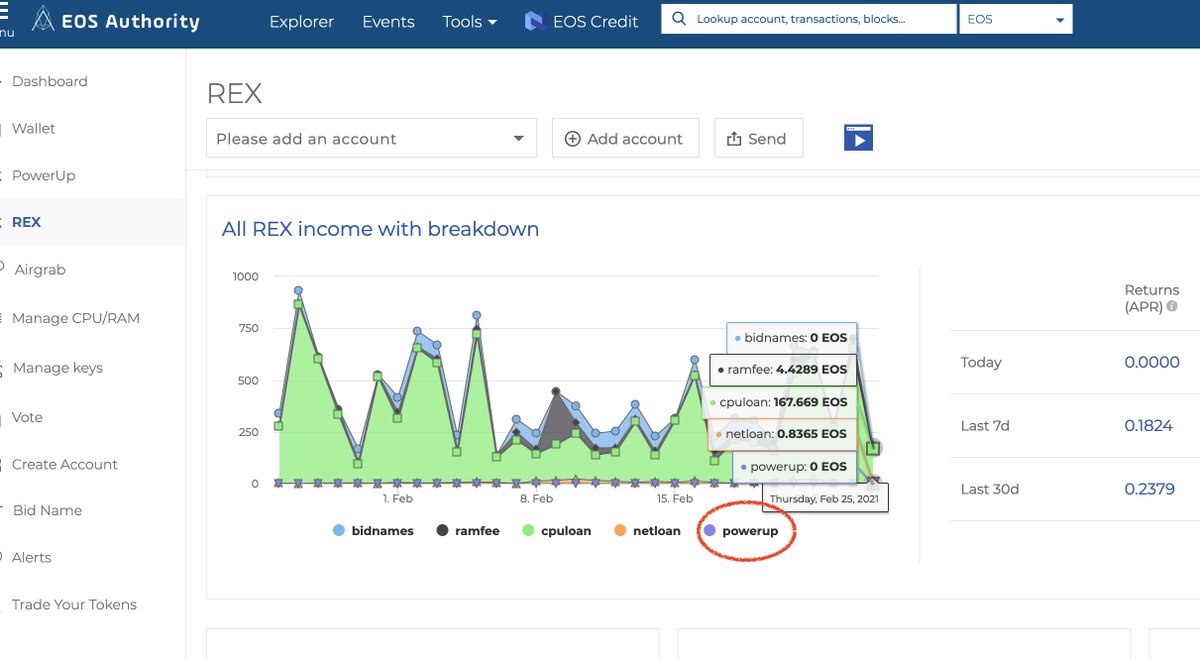Click the REX page title
Viewport: 1200px width, 659px height.
(x=234, y=94)
